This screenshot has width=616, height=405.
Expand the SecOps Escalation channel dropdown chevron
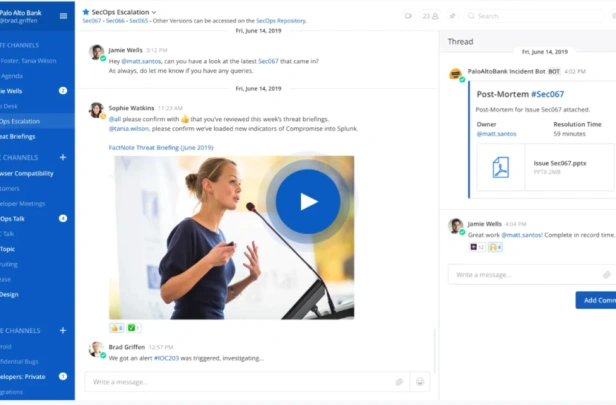click(154, 12)
